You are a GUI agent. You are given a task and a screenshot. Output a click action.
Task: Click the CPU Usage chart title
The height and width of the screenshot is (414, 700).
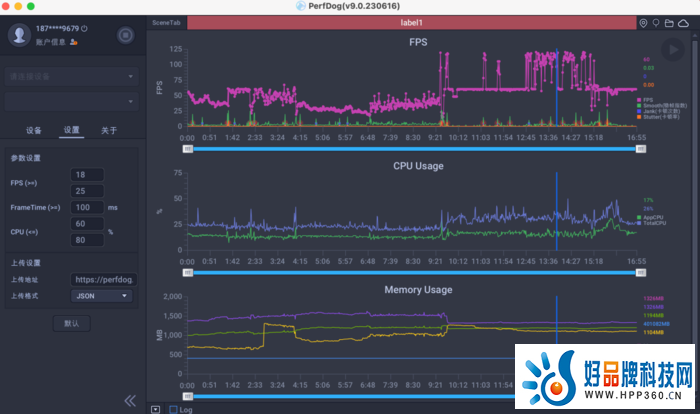pyautogui.click(x=418, y=166)
